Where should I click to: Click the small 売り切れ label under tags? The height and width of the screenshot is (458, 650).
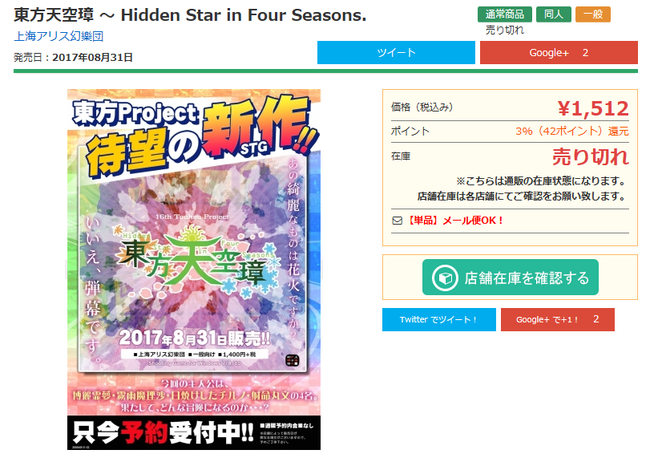(x=504, y=30)
